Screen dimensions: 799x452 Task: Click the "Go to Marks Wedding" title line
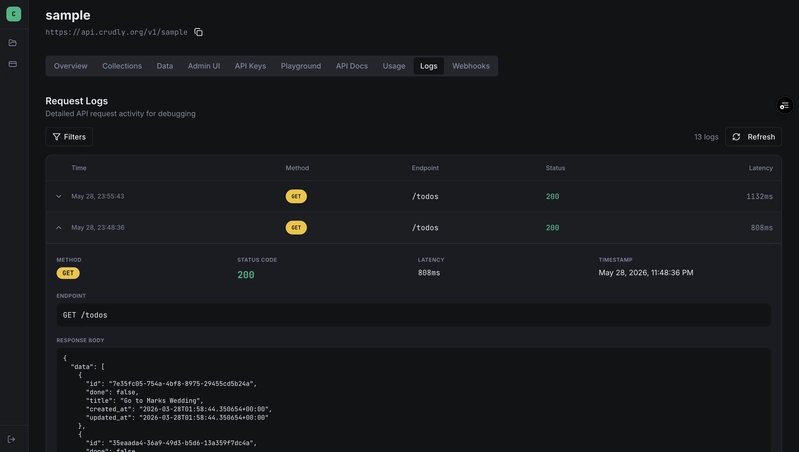[x=145, y=401]
